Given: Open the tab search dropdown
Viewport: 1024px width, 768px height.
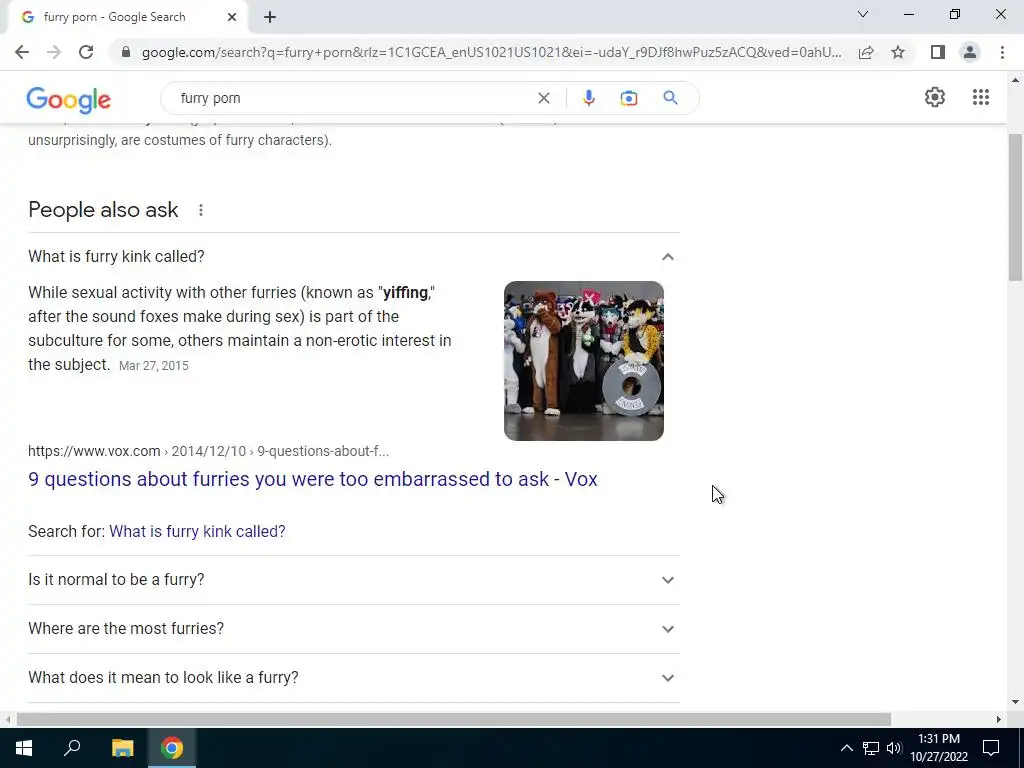Looking at the screenshot, I should (x=863, y=14).
